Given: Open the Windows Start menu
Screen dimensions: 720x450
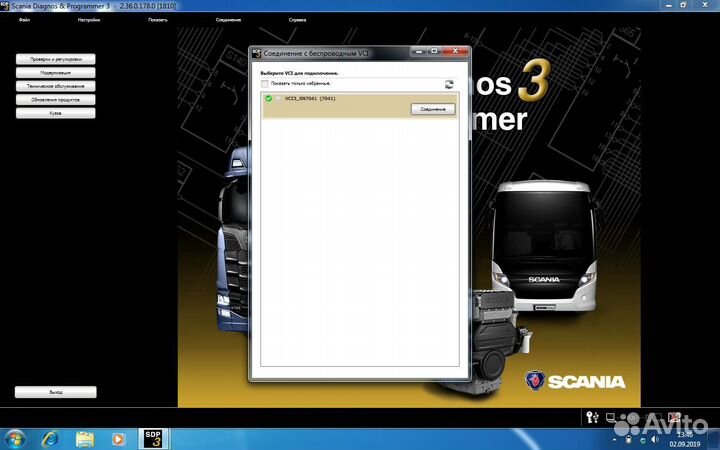Looking at the screenshot, I should coord(15,439).
